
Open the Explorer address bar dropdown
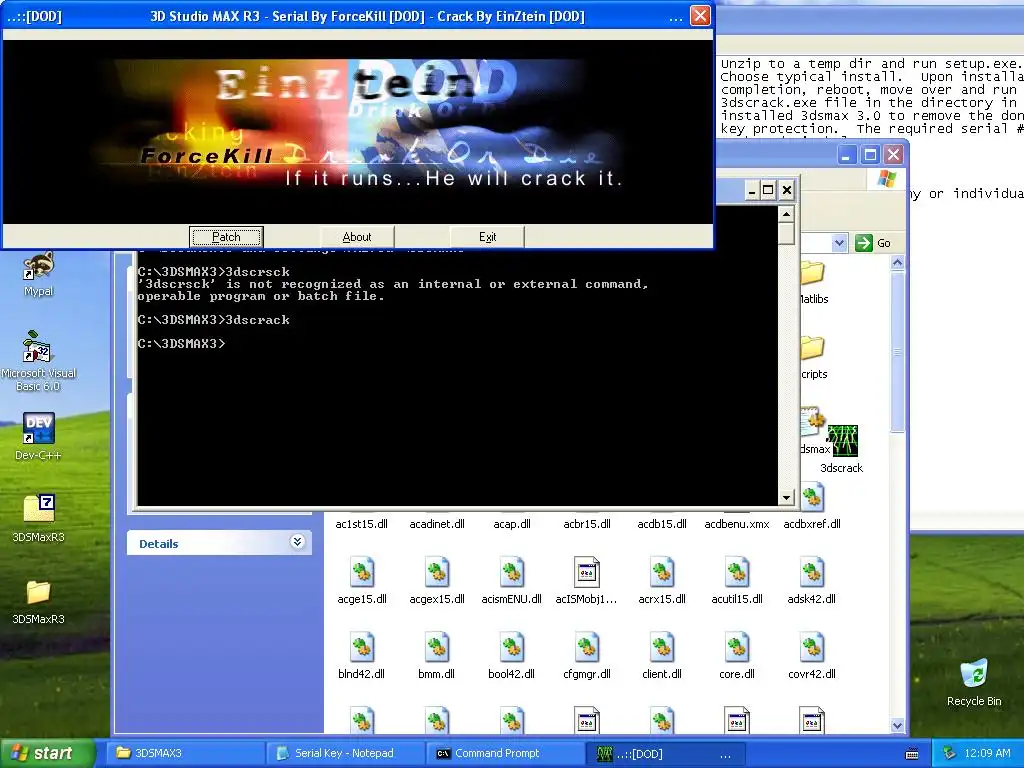[839, 244]
